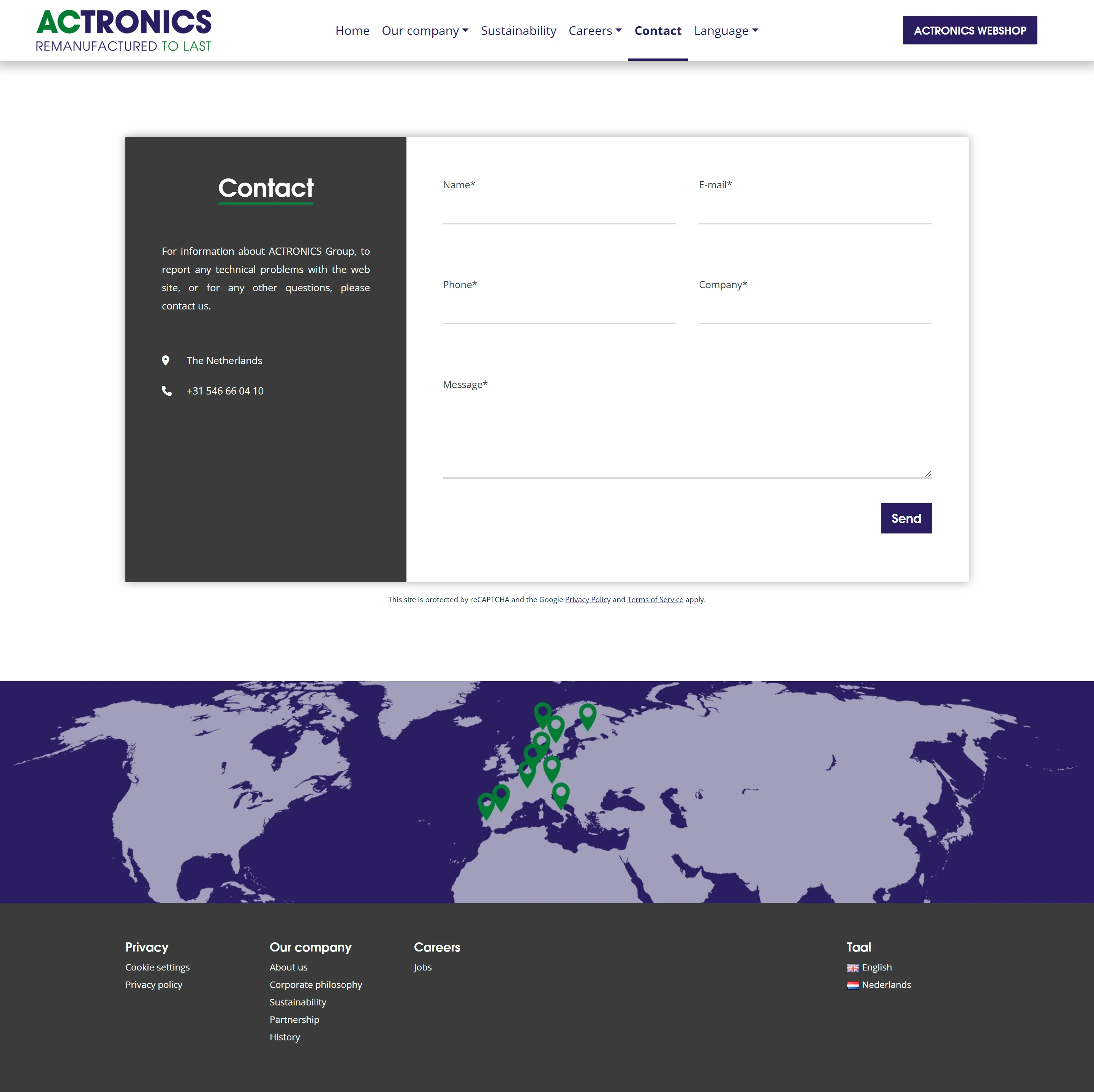Open the Google Privacy Policy link
Image resolution: width=1094 pixels, height=1092 pixels.
point(587,600)
